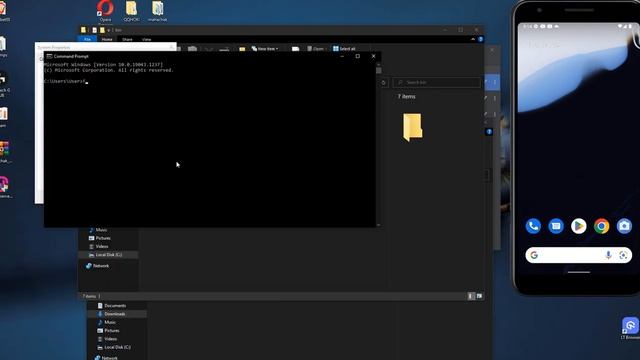Image resolution: width=640 pixels, height=360 pixels.
Task: Select Documents in the lower Explorer window
Action: [111, 305]
